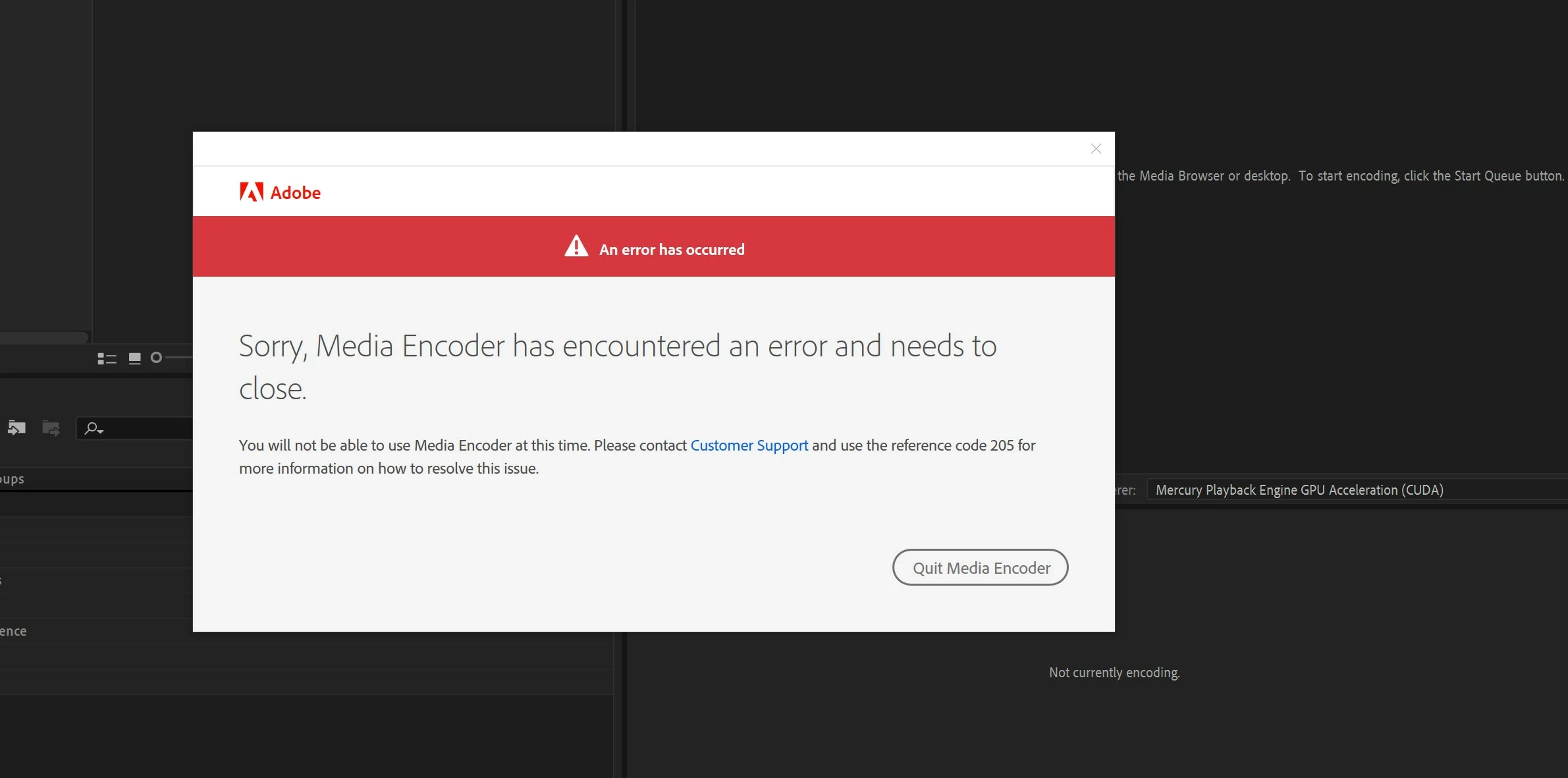The width and height of the screenshot is (1568, 778).
Task: Click the white warning triangle icon
Action: (576, 247)
